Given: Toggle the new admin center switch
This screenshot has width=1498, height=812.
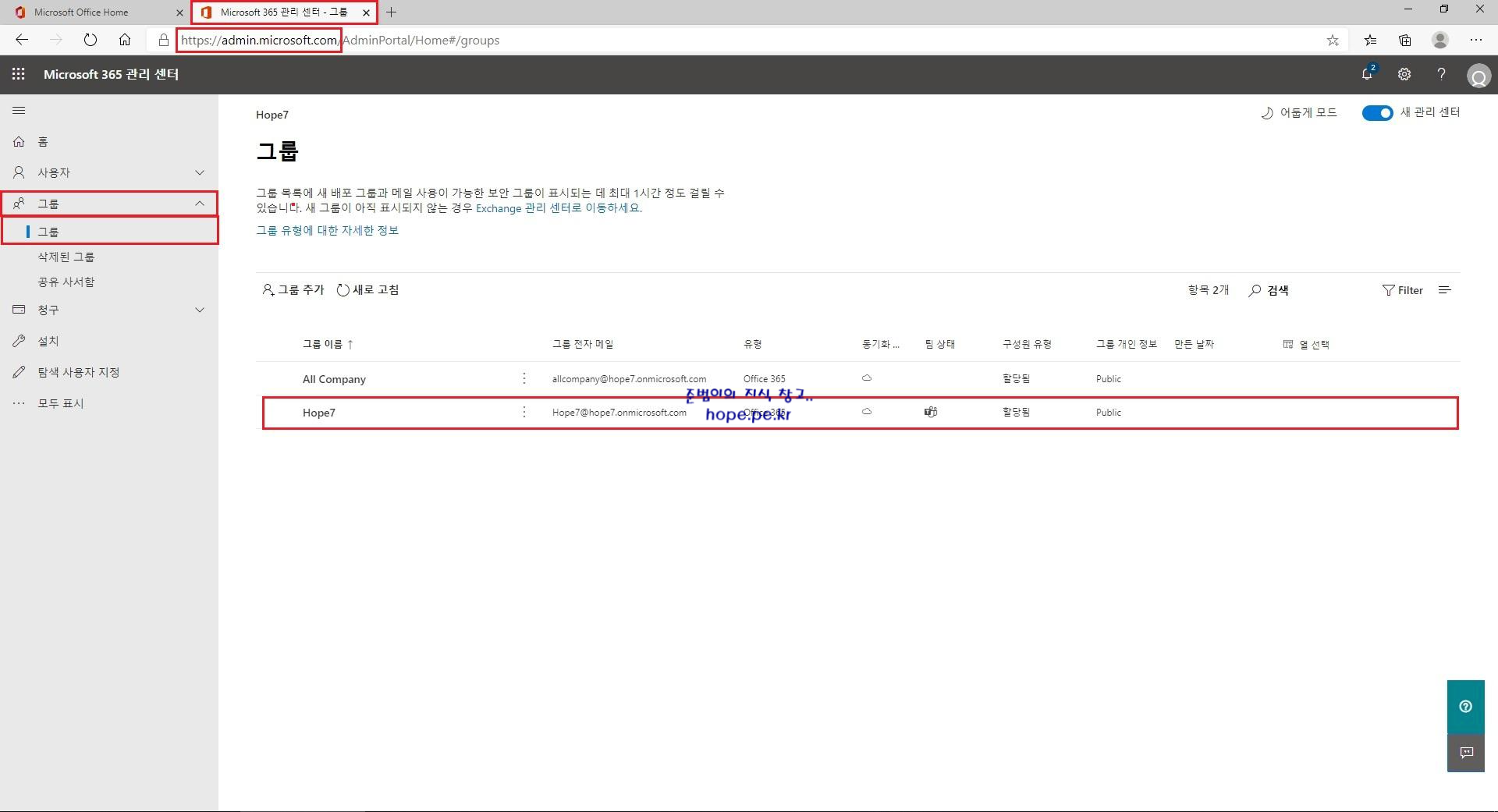Looking at the screenshot, I should (x=1377, y=113).
